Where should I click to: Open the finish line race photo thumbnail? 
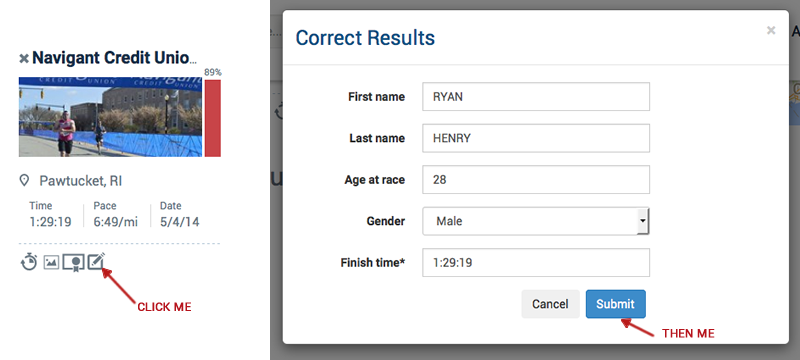[x=110, y=117]
